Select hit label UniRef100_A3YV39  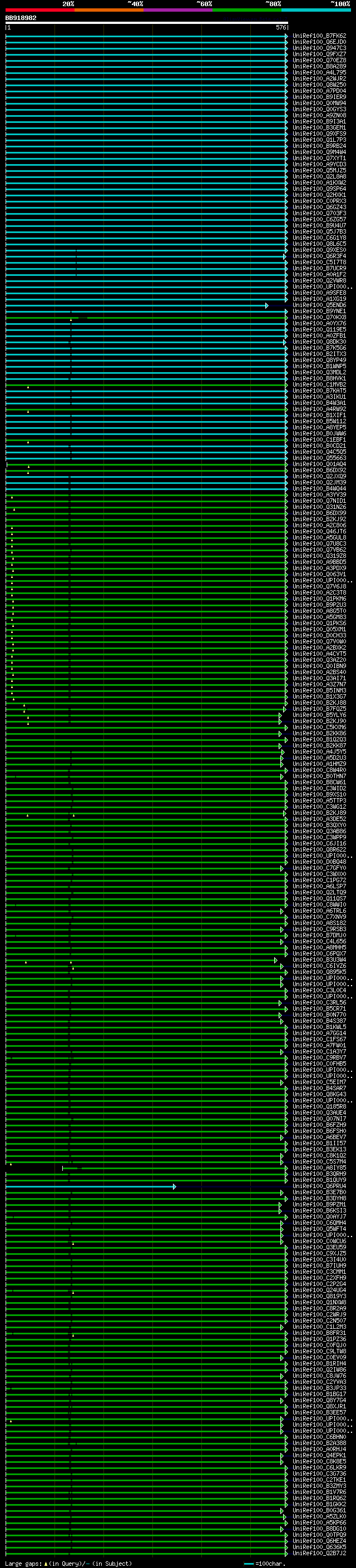(319, 495)
